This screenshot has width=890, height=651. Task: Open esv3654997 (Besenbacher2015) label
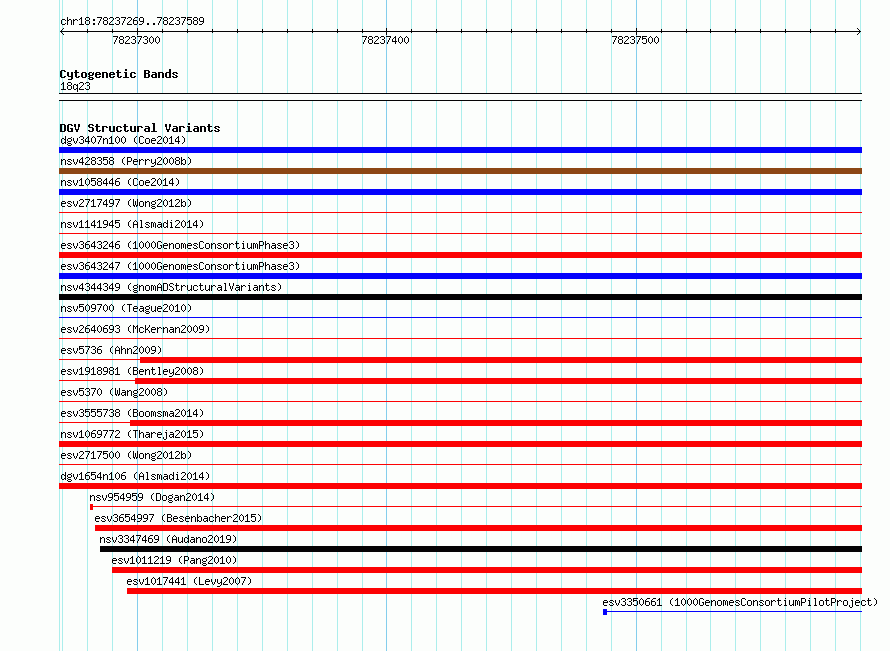178,518
